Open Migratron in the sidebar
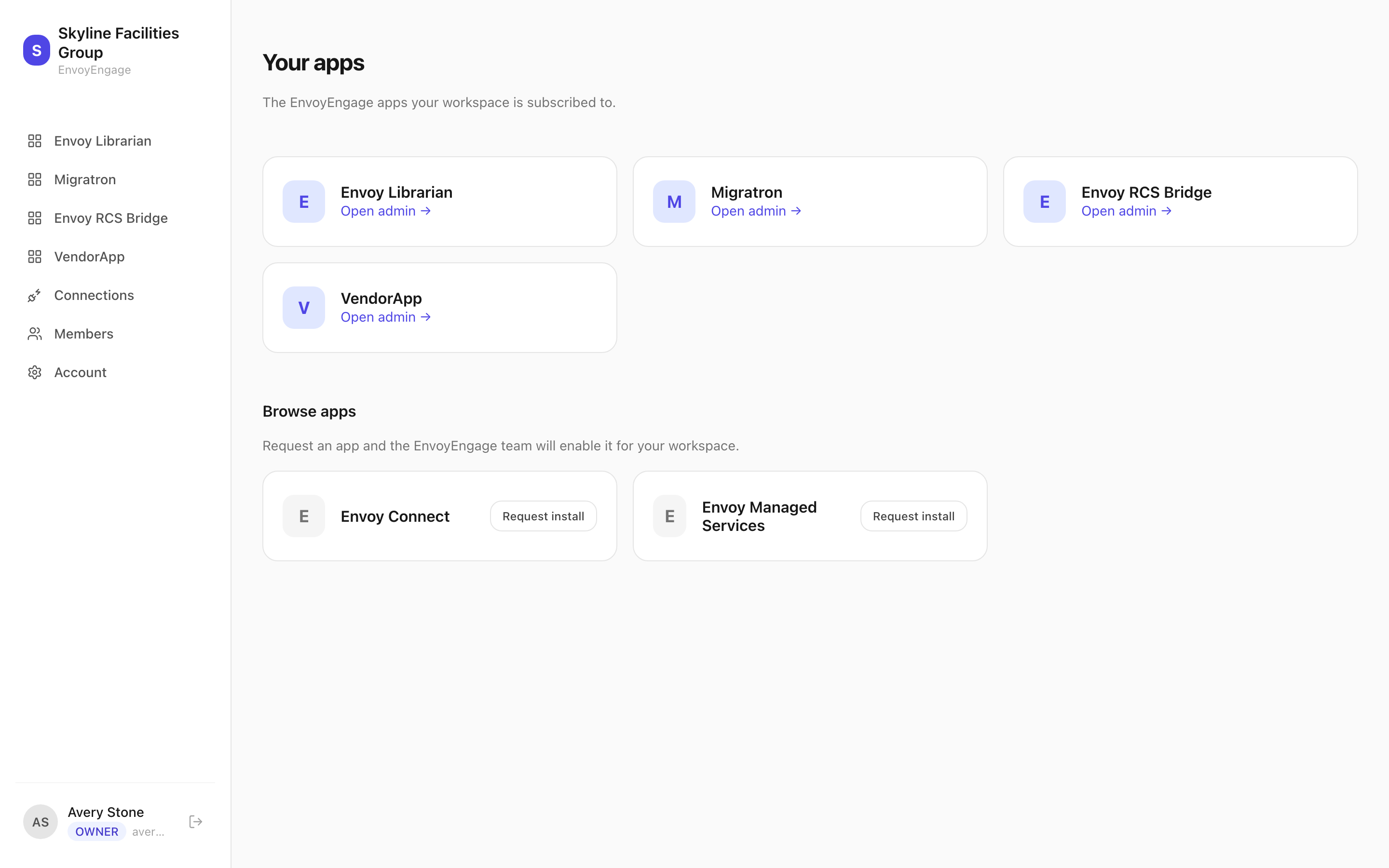This screenshot has width=1389, height=868. (x=115, y=179)
